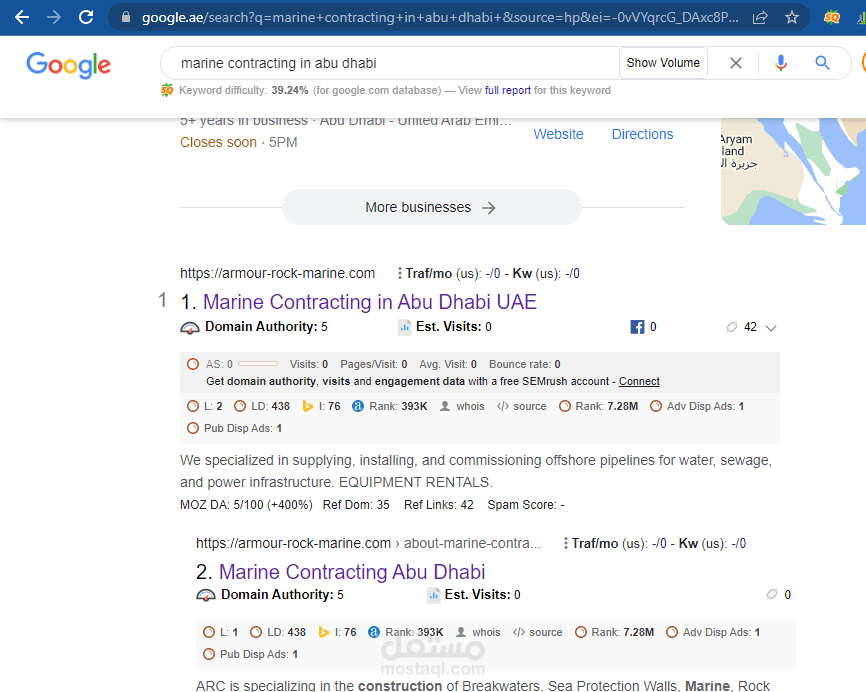Click the link count 0 icon of result 2
This screenshot has width=866, height=692.
772,594
